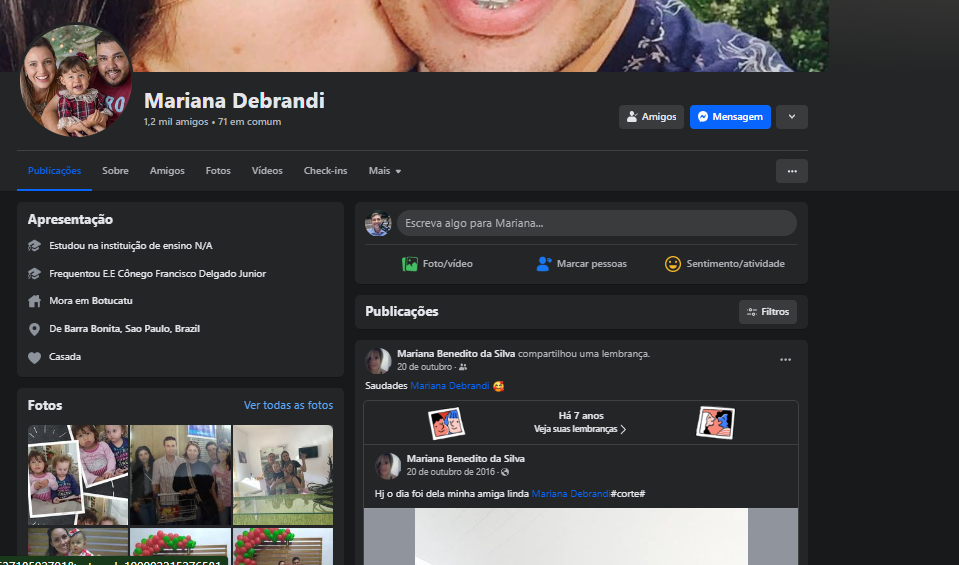Click Mariana Debrandi's profile picture
The image size is (959, 565).
coord(76,81)
